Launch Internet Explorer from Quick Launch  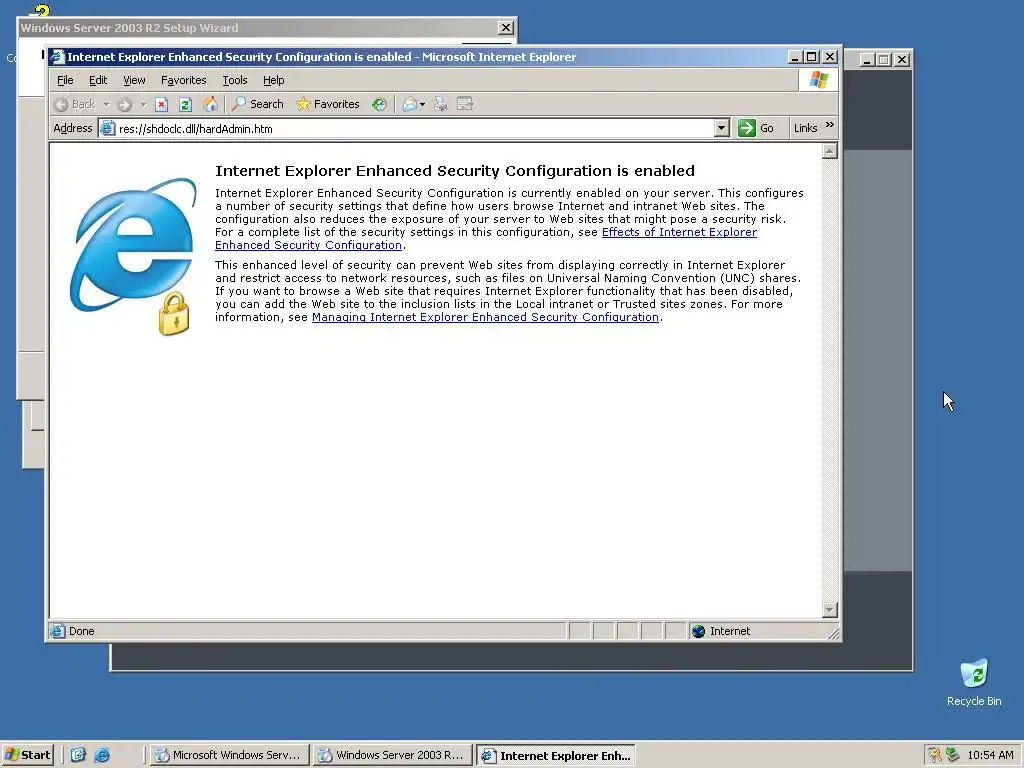pyautogui.click(x=103, y=755)
